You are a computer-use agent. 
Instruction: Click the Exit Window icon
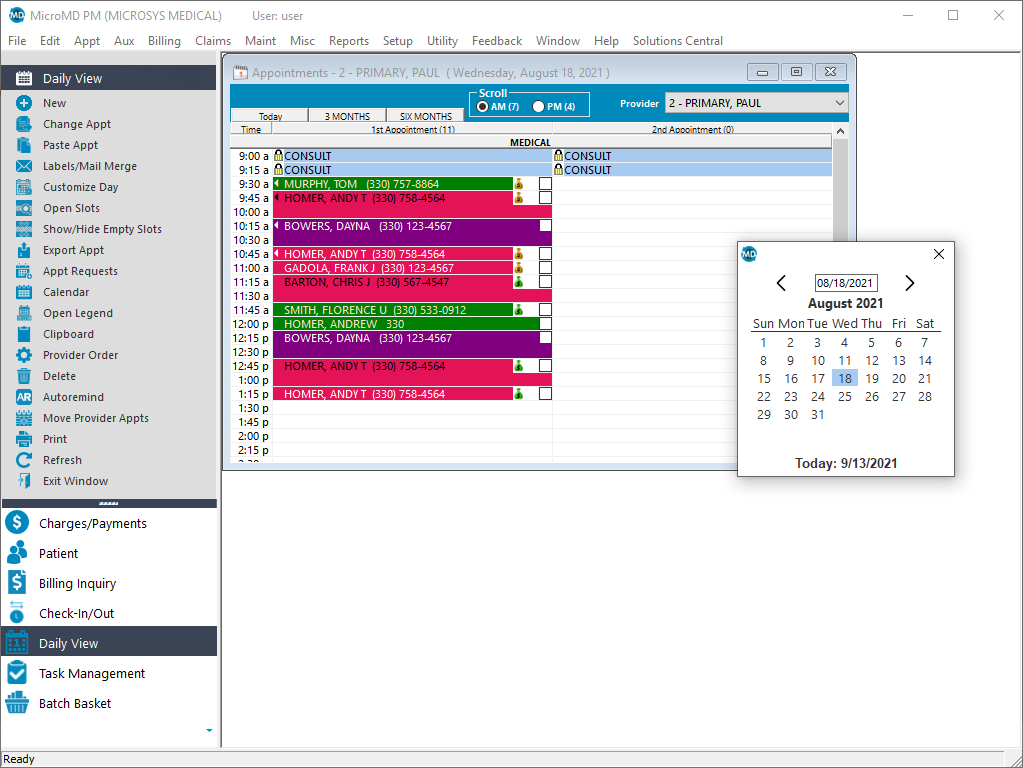tap(24, 481)
